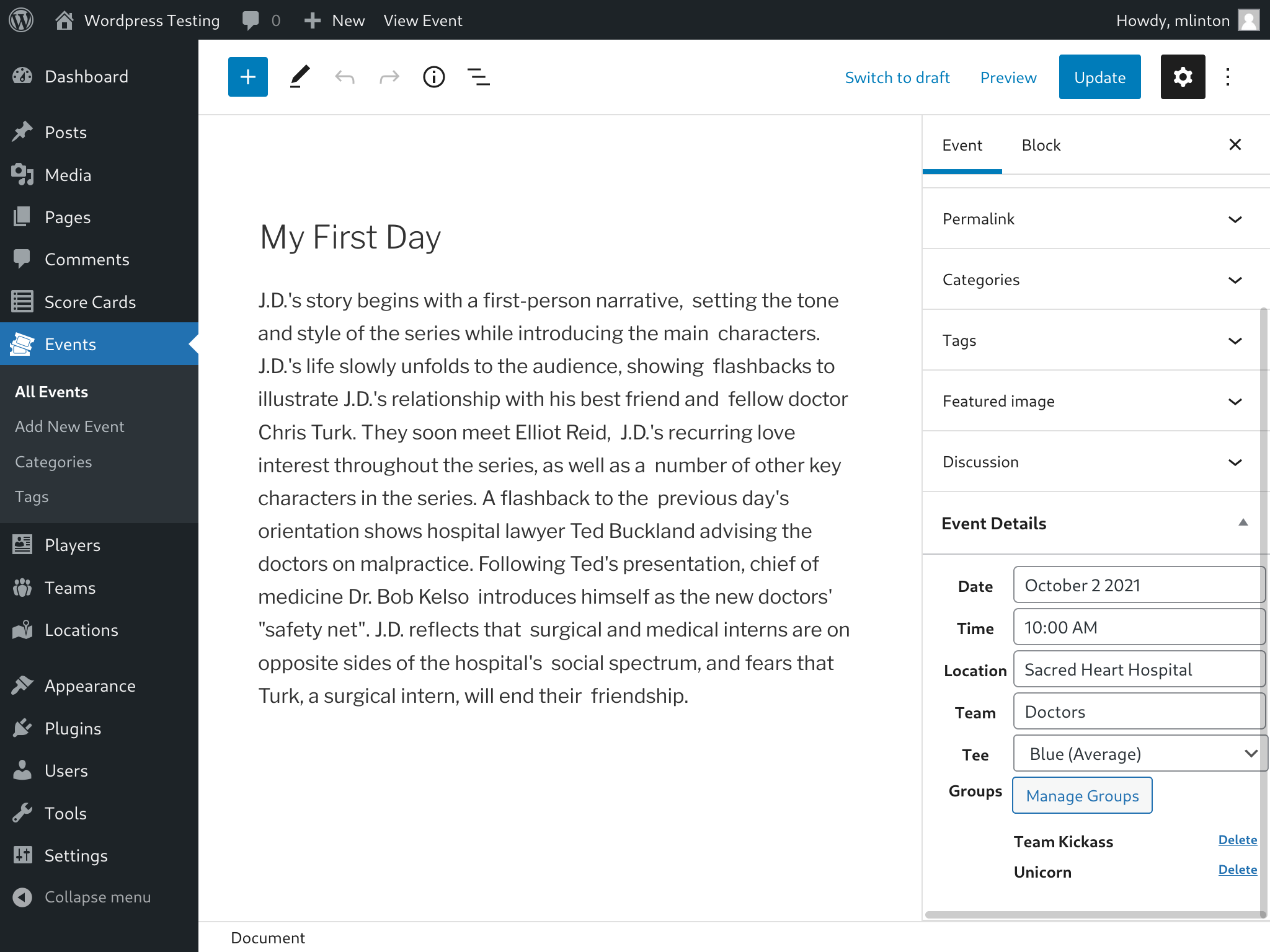Screen dimensions: 1270x952
Task: Click Howdy, mlinton account menu
Action: 1188,20
